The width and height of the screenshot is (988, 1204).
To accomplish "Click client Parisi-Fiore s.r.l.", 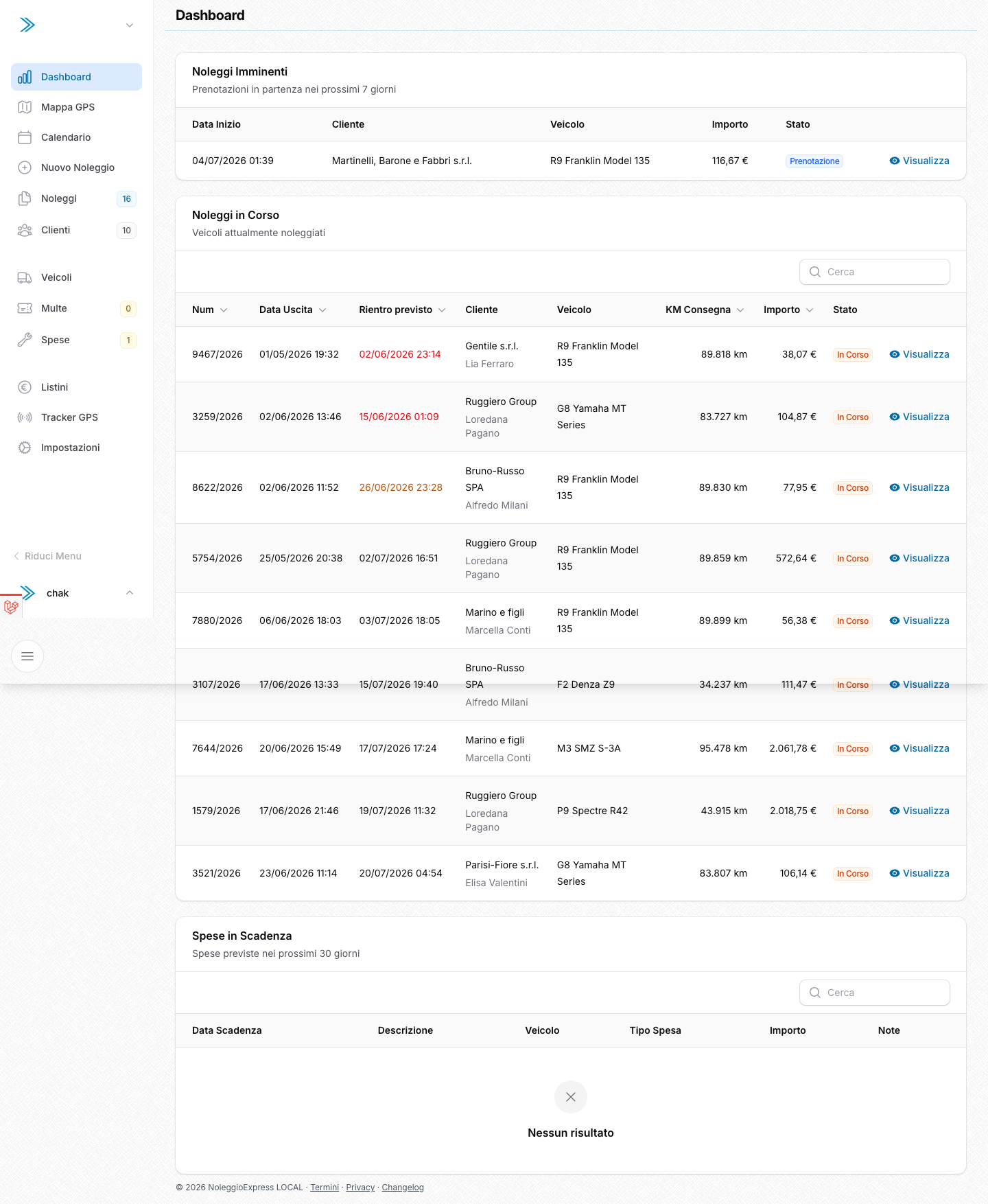I will [x=502, y=865].
